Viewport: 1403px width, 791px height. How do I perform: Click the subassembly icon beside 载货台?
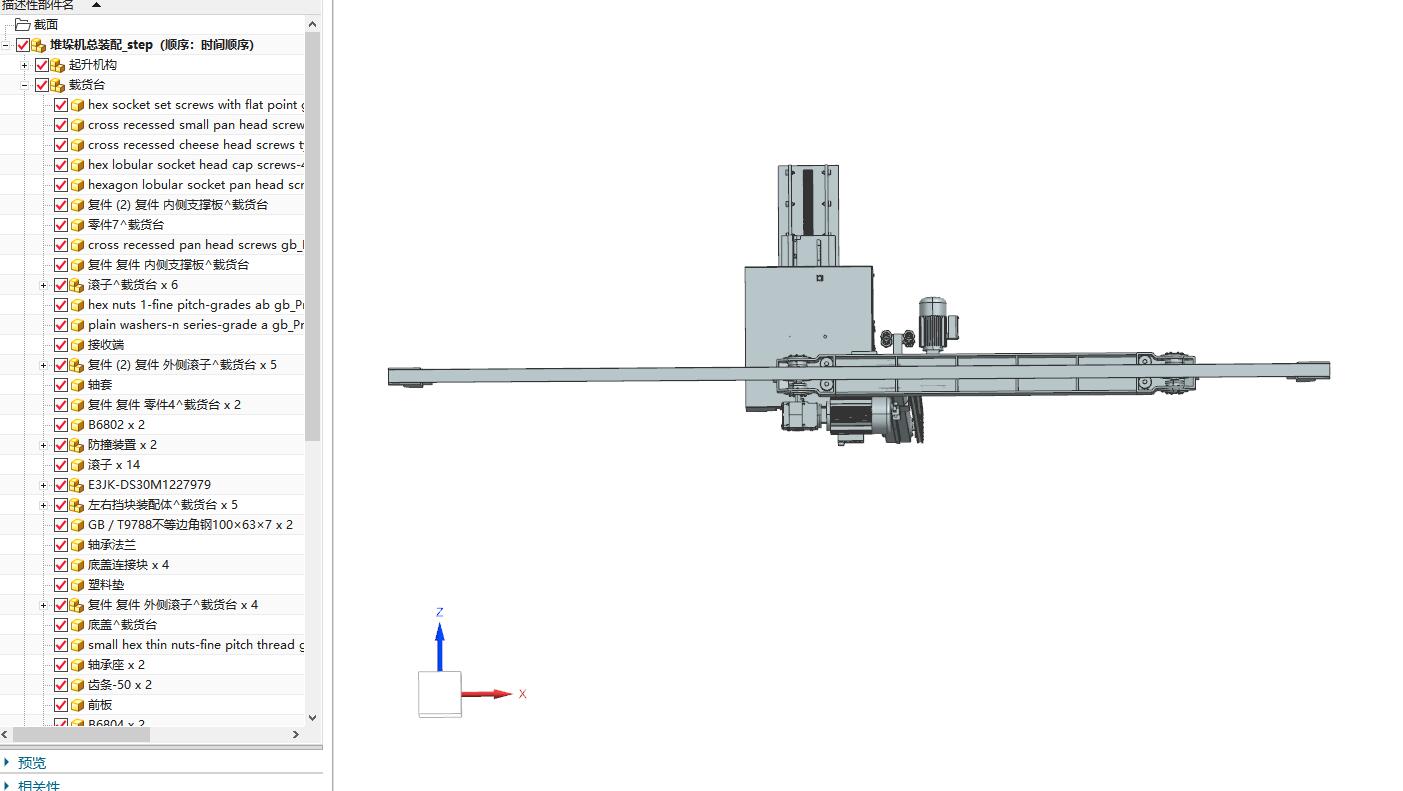coord(58,85)
